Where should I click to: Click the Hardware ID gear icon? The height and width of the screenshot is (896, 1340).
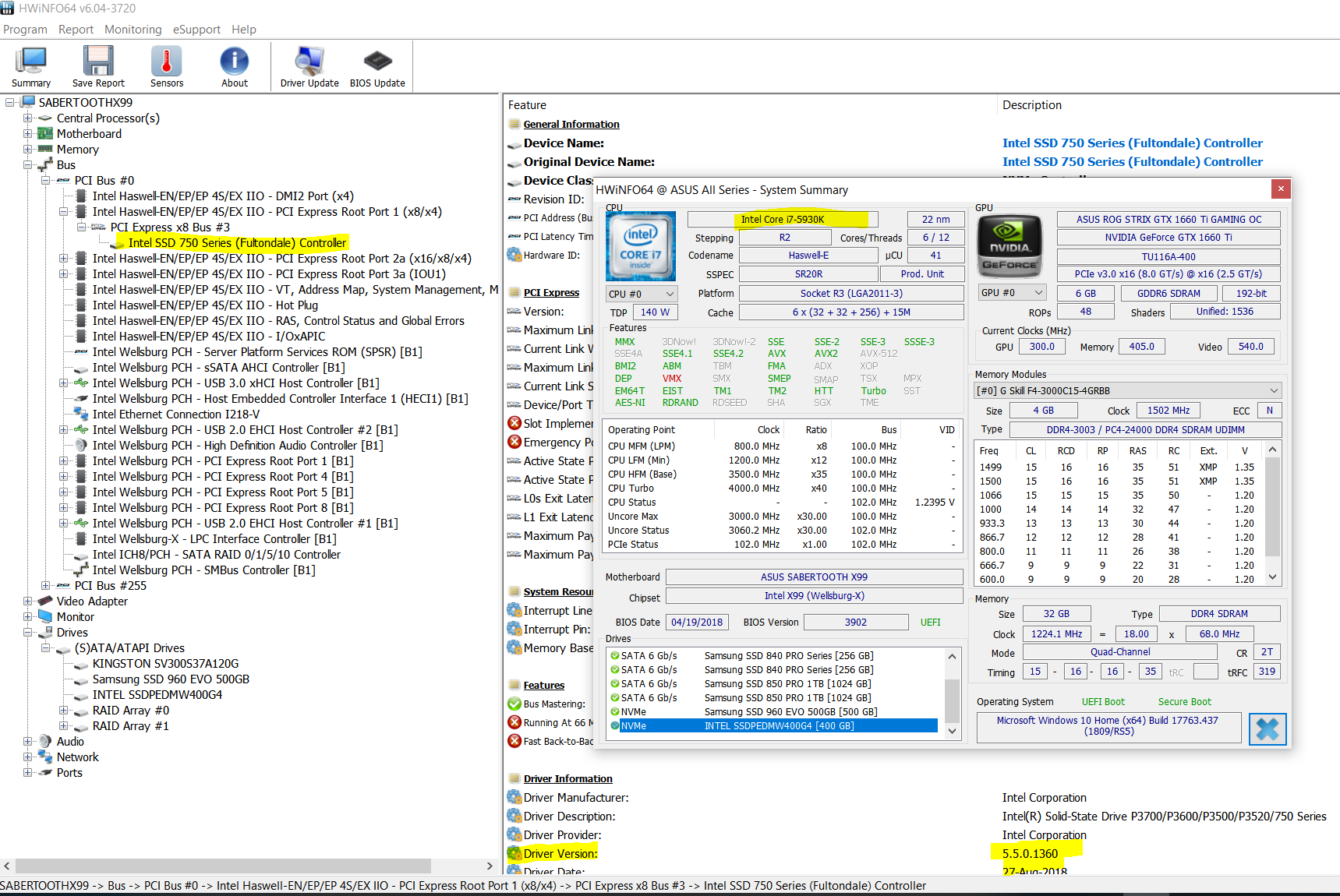tap(514, 255)
